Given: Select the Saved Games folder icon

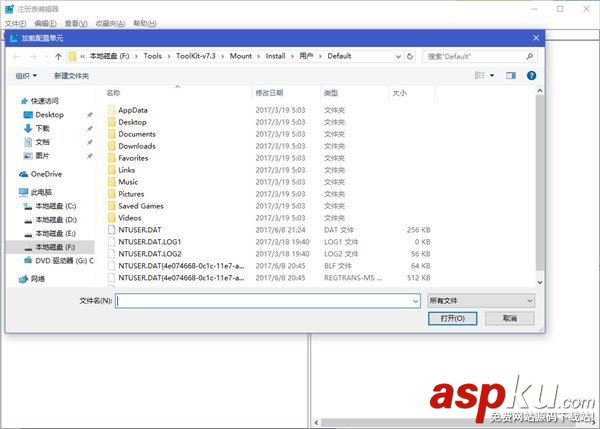Looking at the screenshot, I should [111, 206].
